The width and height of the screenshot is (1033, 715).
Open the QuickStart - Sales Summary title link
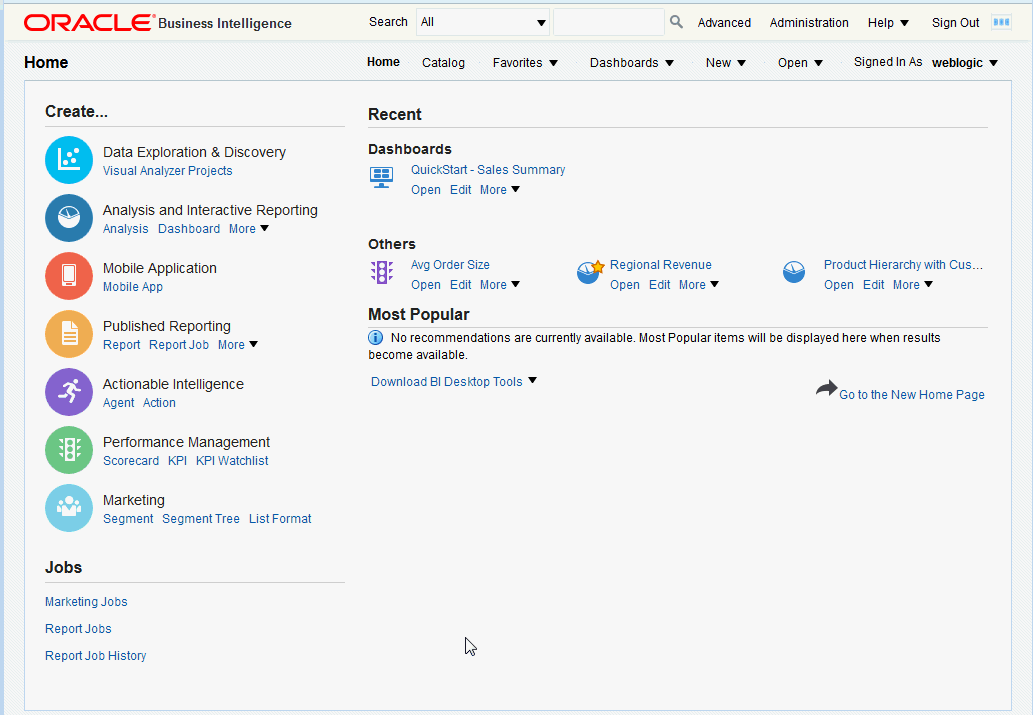tap(488, 170)
